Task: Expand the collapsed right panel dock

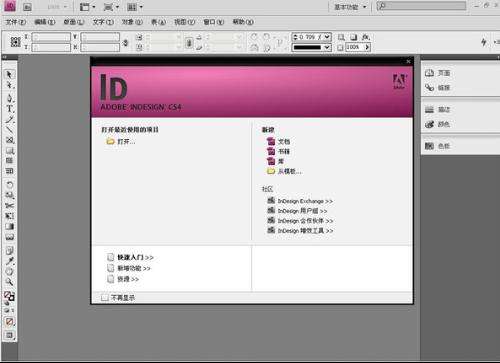Action: [498, 57]
